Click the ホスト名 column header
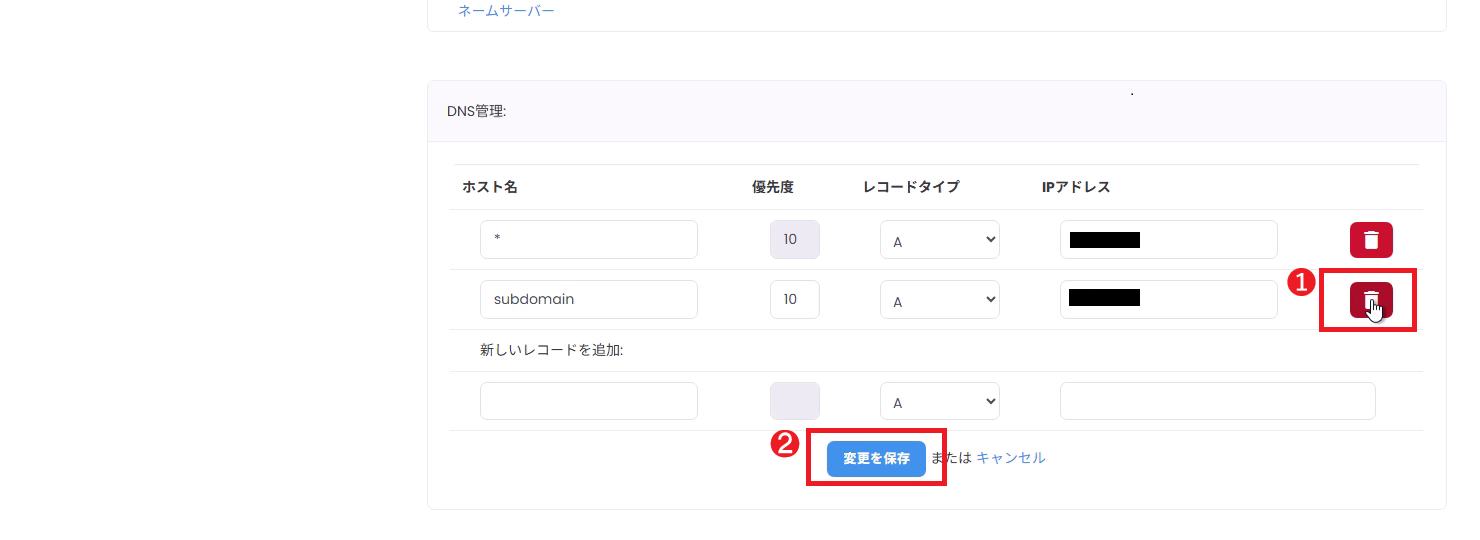1480x540 pixels. click(x=489, y=187)
